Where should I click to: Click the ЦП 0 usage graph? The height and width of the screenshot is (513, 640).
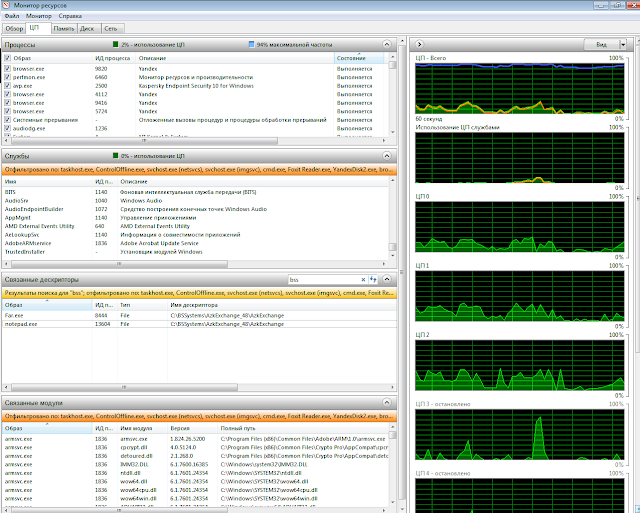[520, 227]
